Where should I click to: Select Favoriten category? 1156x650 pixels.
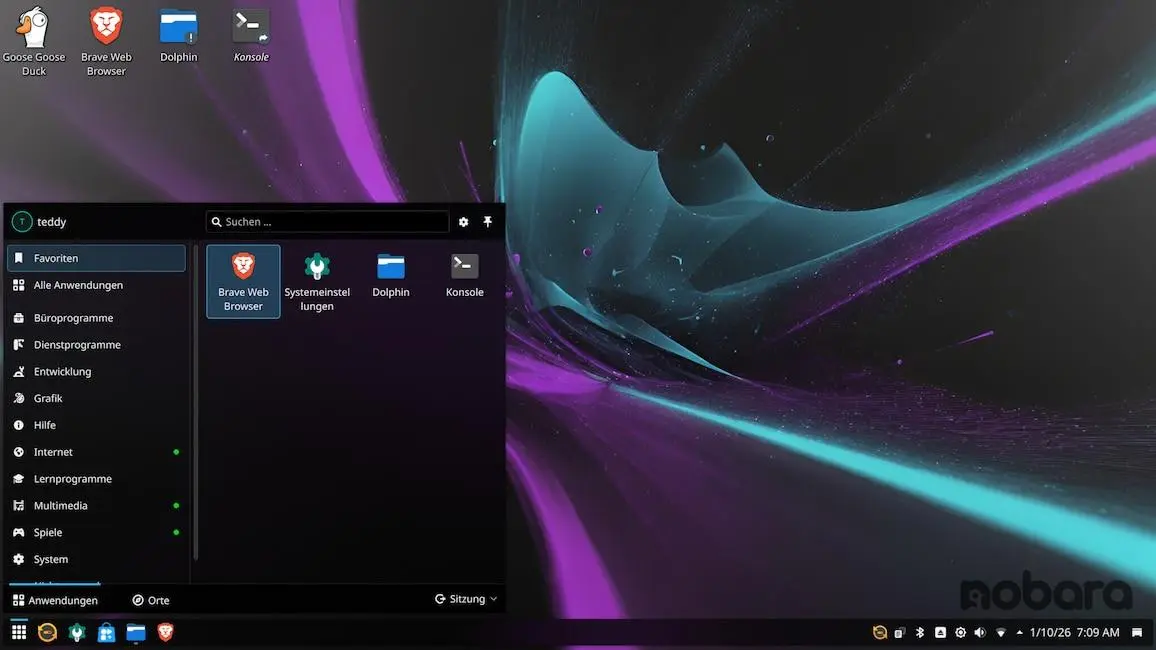[x=96, y=258]
